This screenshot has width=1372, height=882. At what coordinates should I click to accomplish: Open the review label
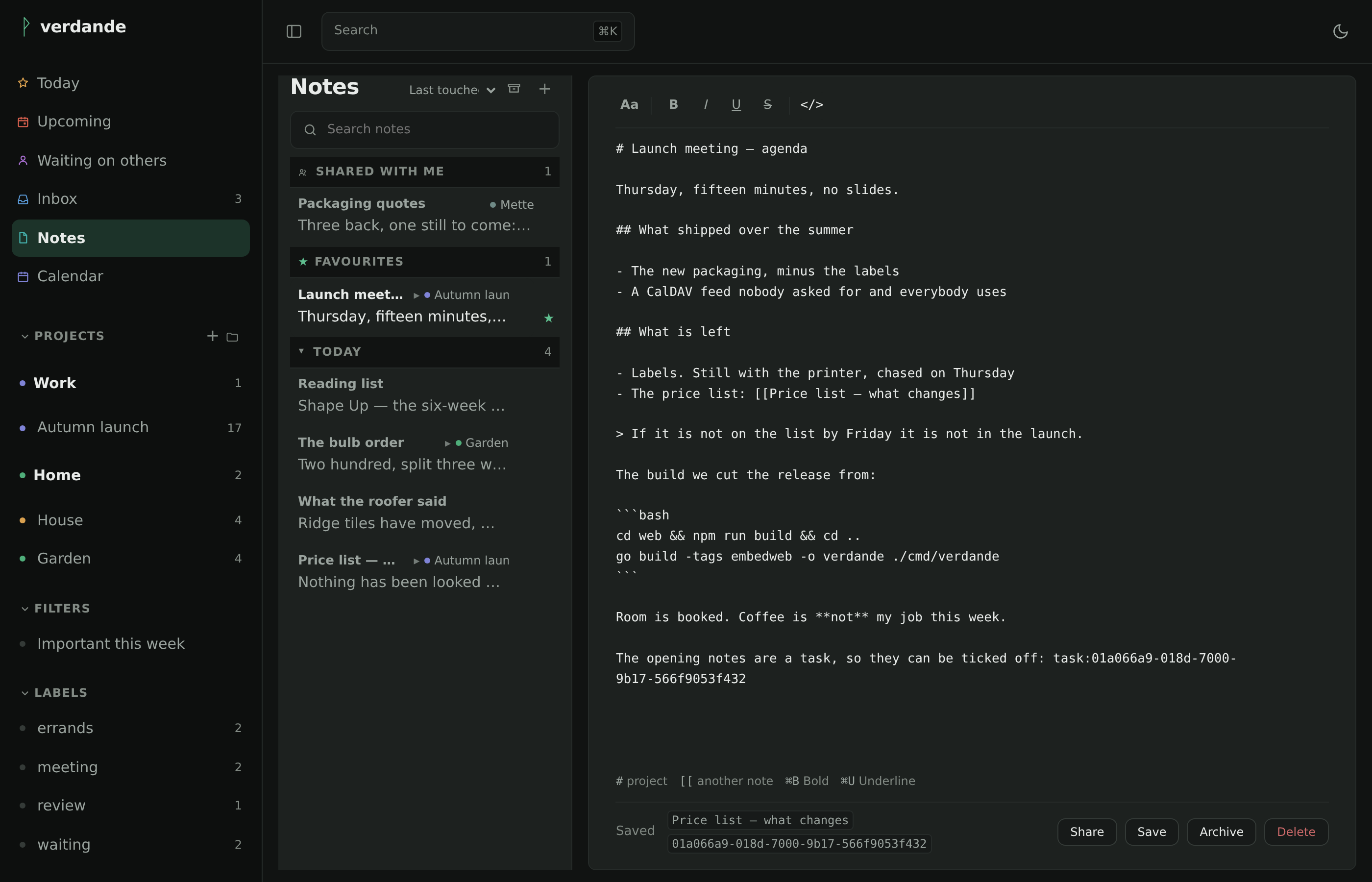coord(130,805)
